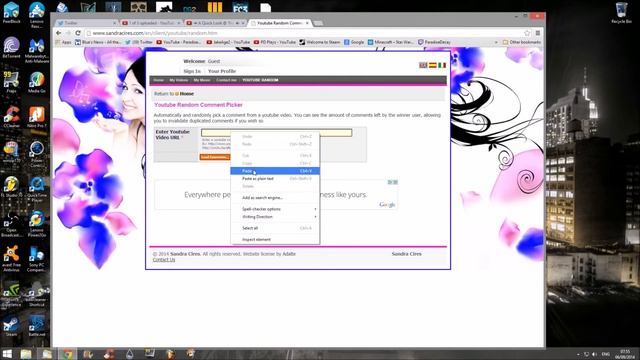Open the PD Plays - YouTube bookmark

pyautogui.click(x=275, y=42)
